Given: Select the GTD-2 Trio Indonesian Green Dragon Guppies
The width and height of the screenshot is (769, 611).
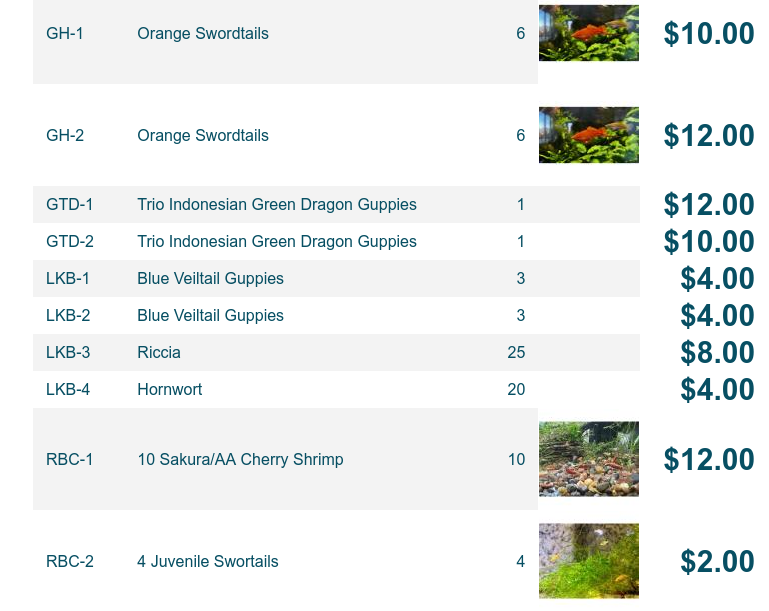Looking at the screenshot, I should 277,241.
